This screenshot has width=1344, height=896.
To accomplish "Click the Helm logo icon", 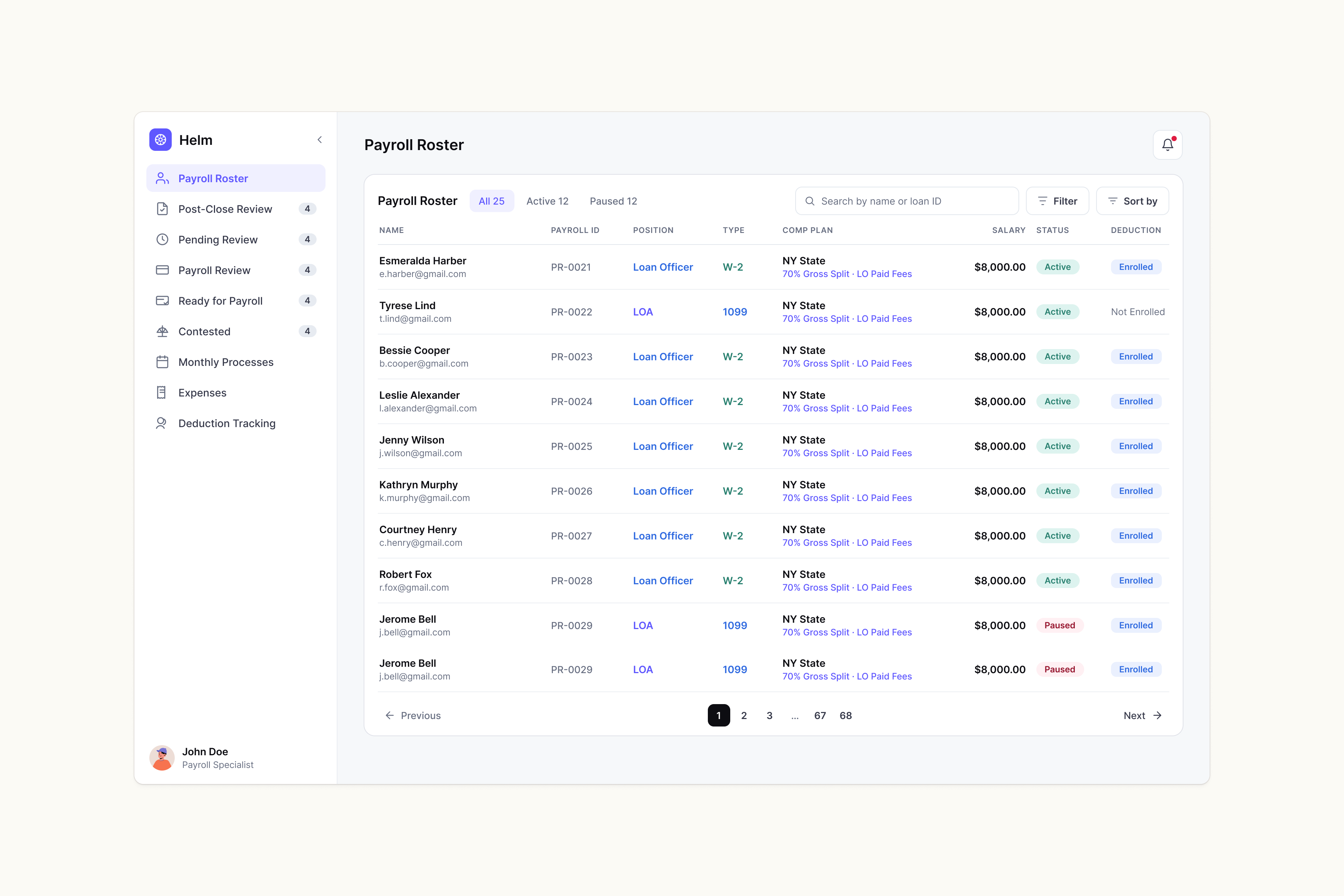I will [x=161, y=140].
